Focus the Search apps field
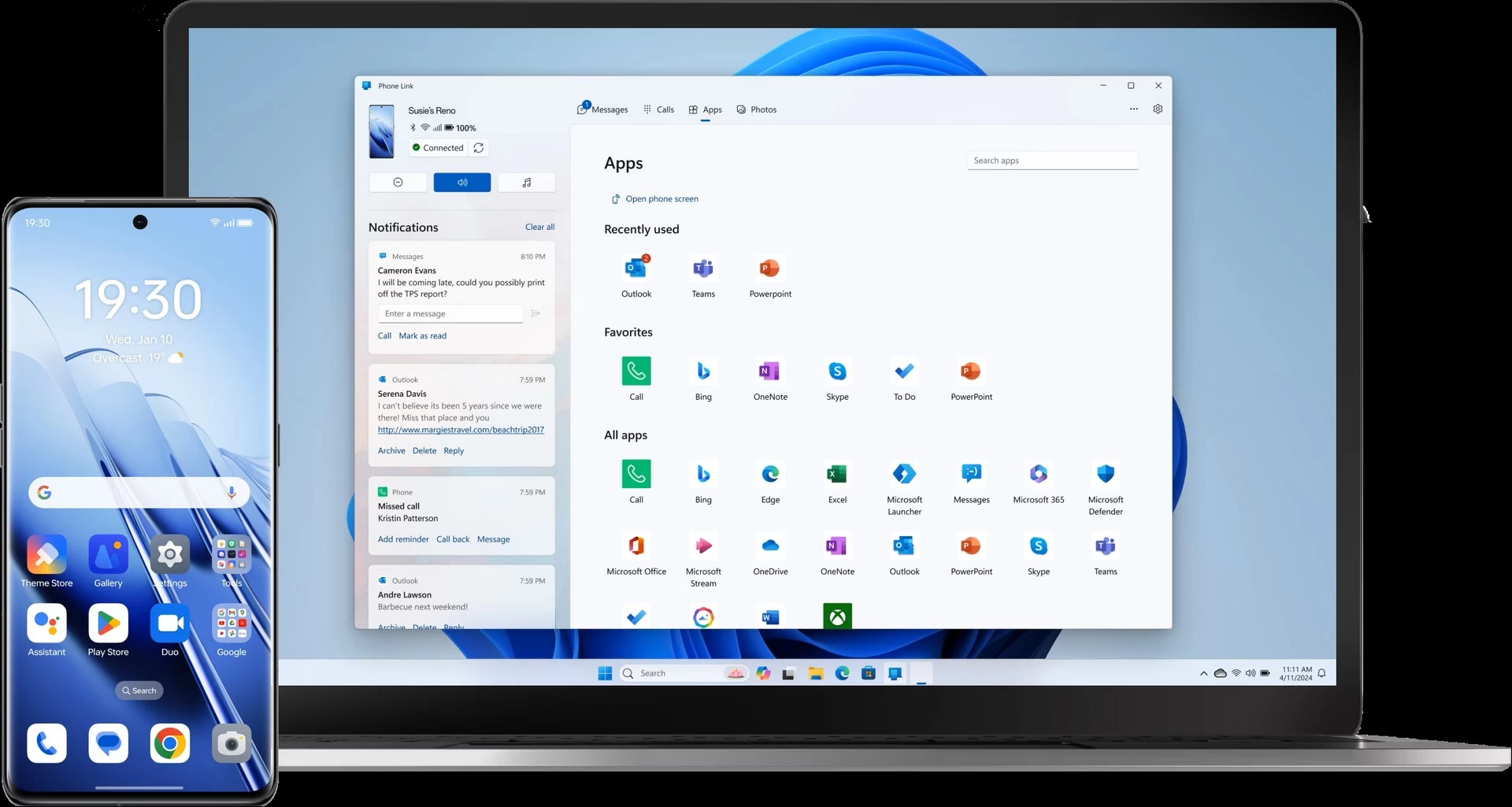 click(1052, 161)
